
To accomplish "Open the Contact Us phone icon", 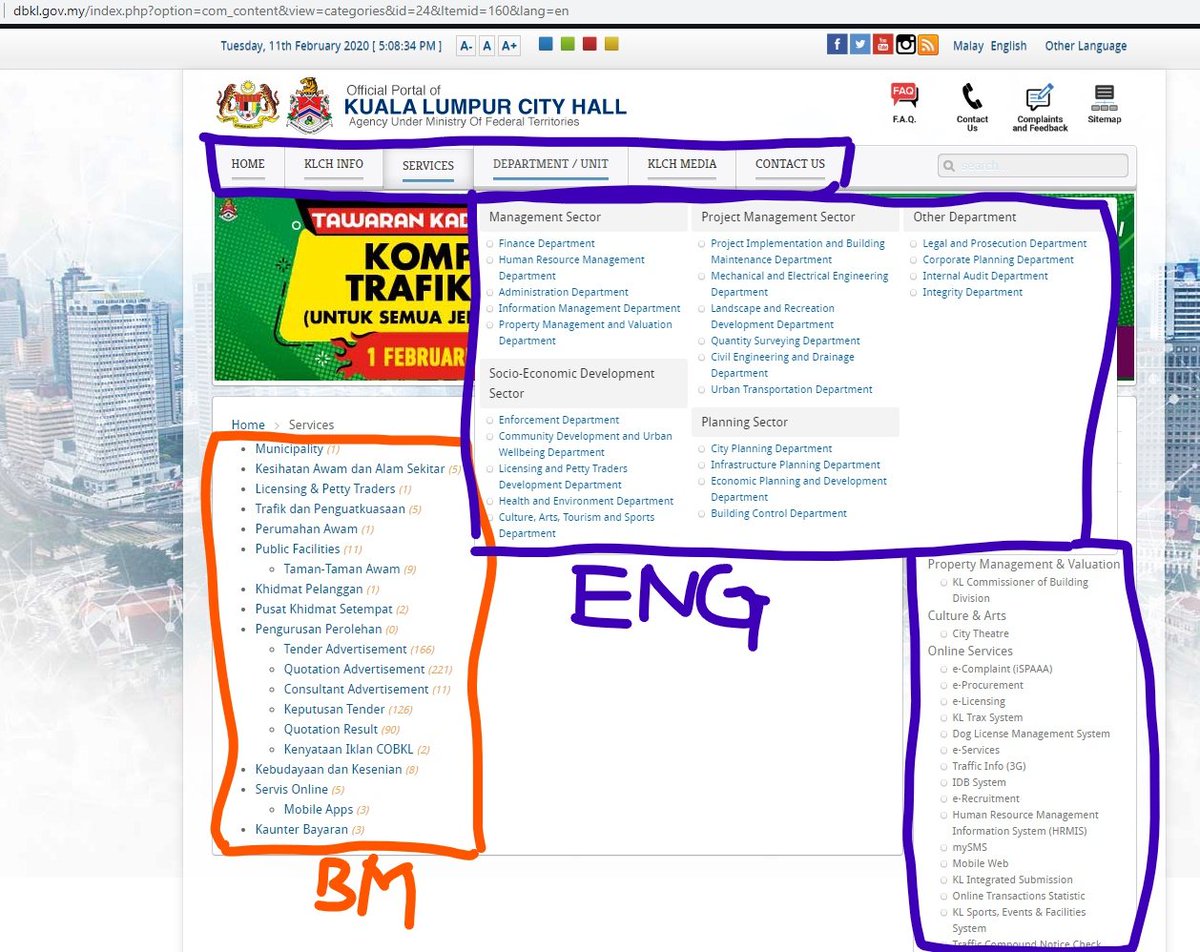I will 972,107.
